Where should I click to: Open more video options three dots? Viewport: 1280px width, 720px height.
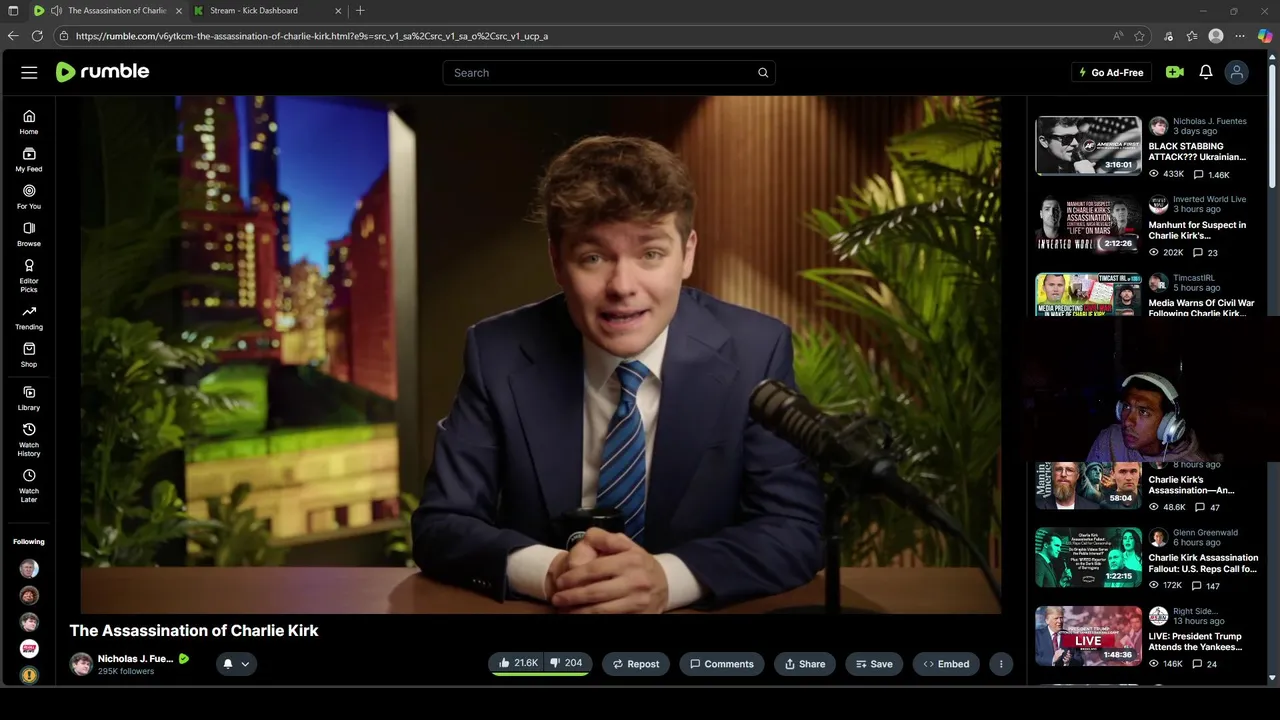coord(1001,664)
